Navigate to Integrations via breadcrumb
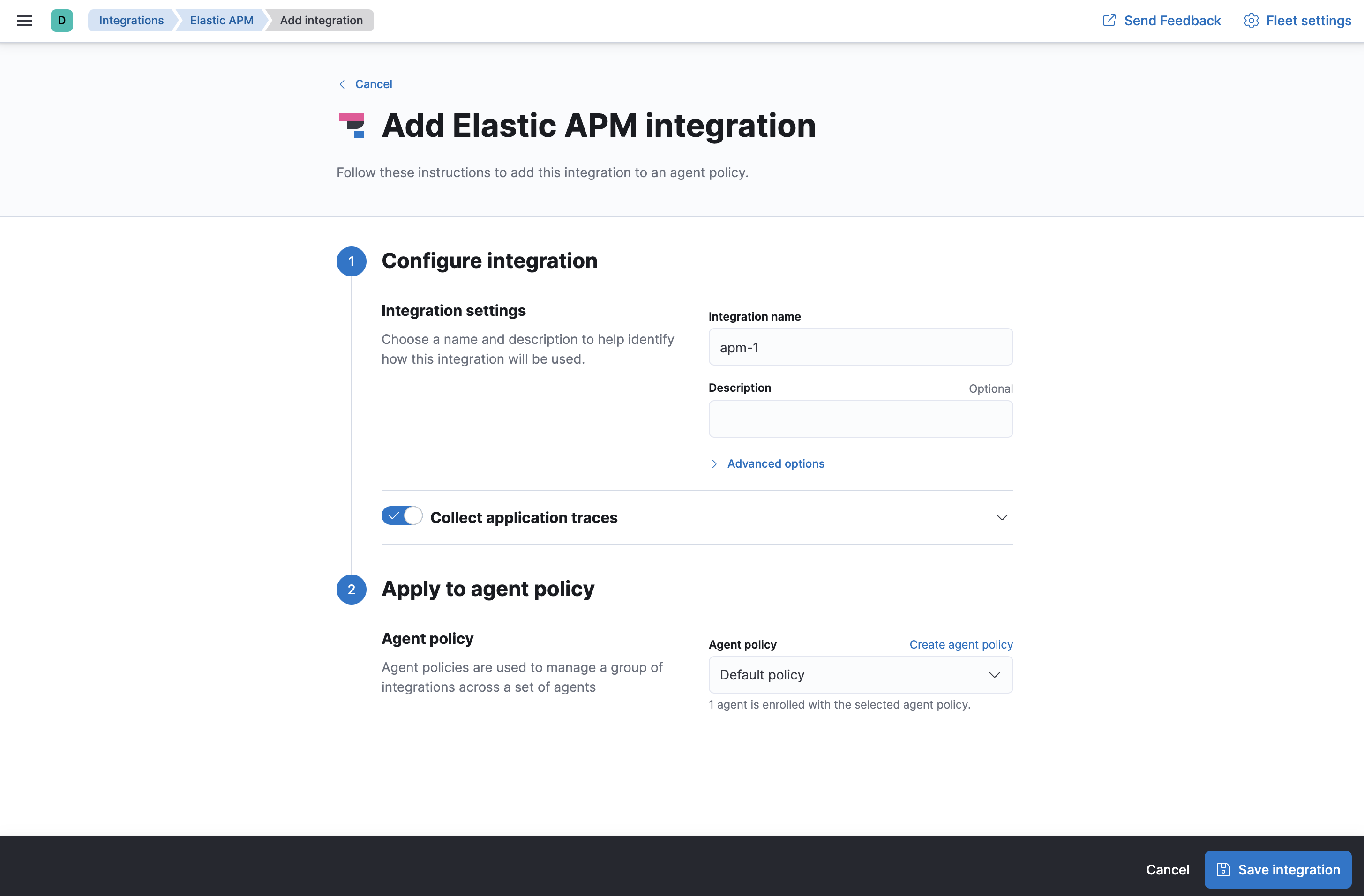The image size is (1364, 896). 131,20
